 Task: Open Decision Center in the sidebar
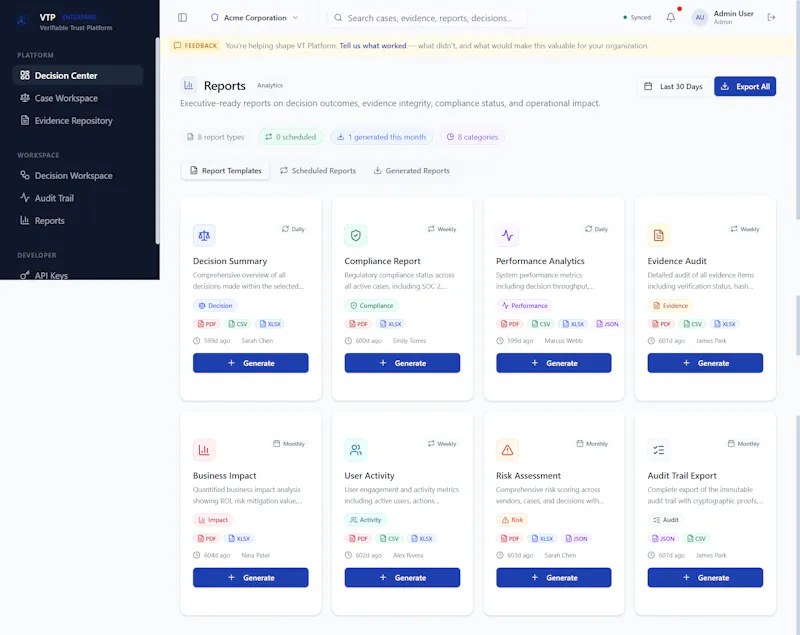pyautogui.click(x=78, y=75)
